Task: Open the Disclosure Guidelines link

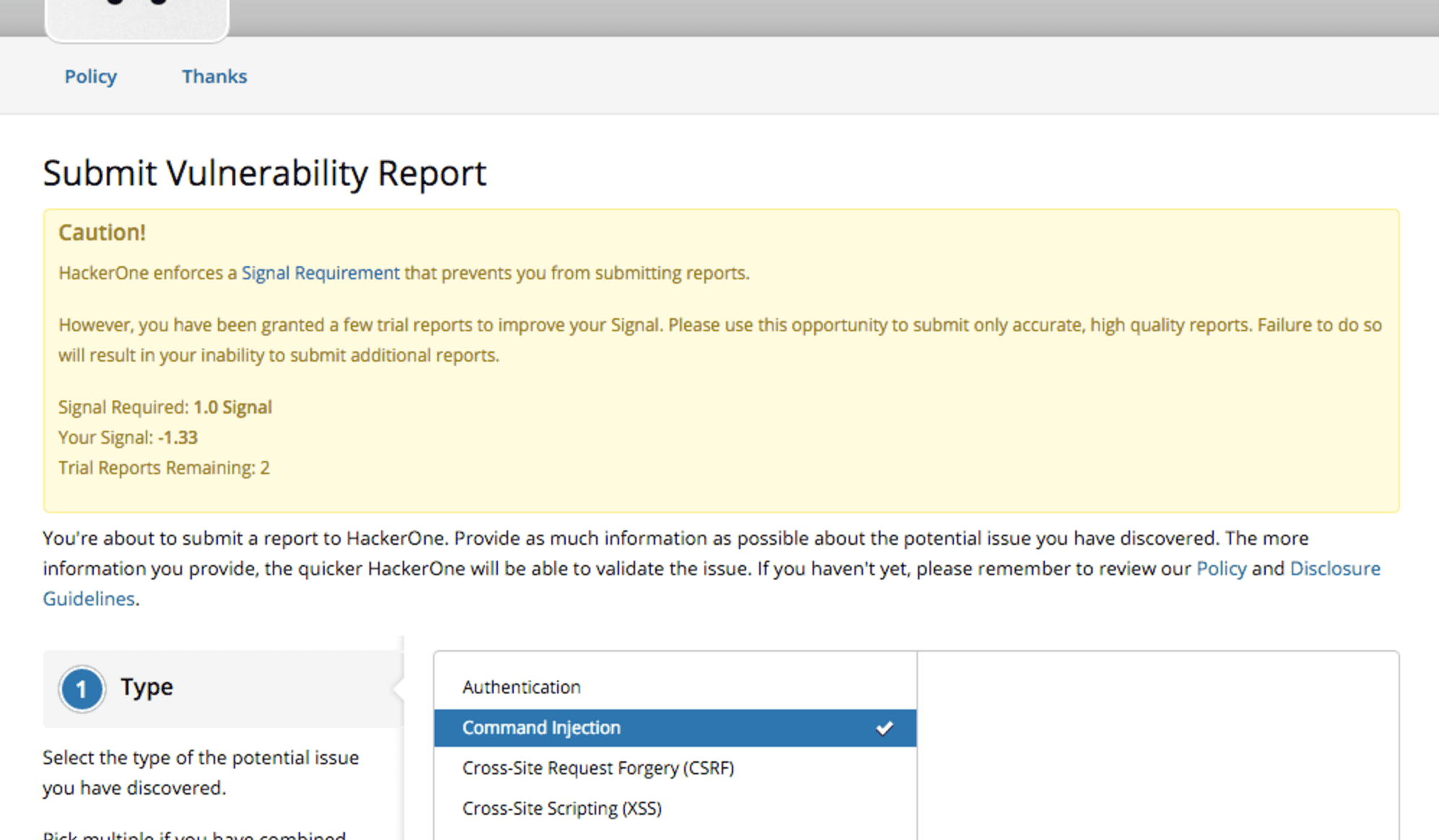Action: click(x=1334, y=569)
